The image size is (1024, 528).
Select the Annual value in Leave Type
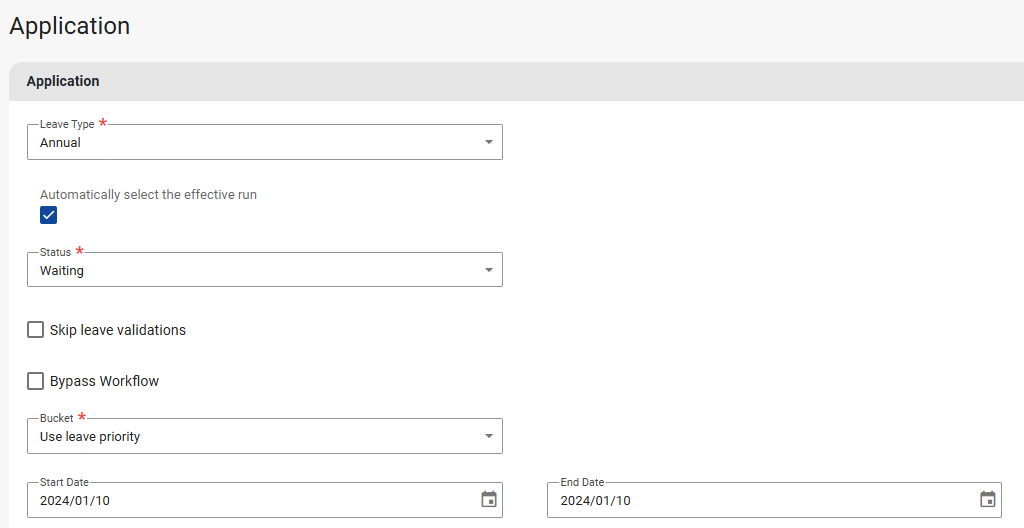[x=61, y=143]
